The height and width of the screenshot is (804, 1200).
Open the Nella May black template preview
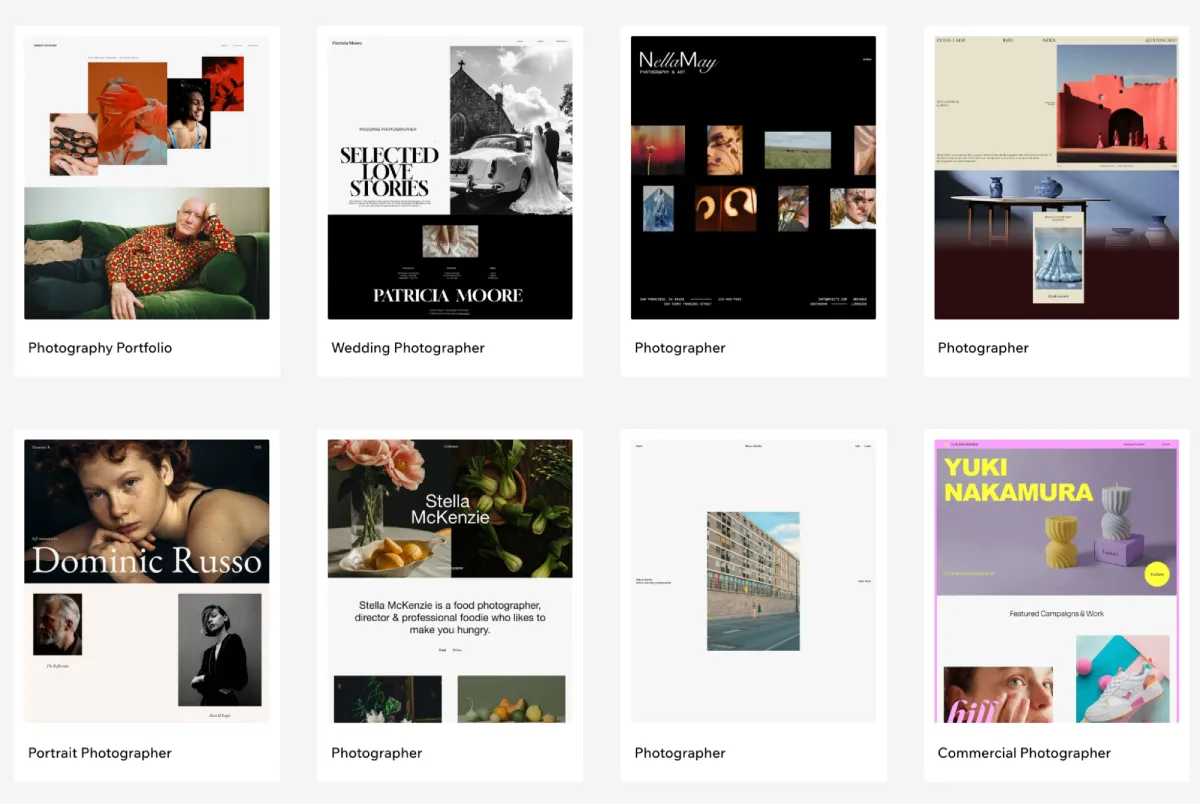[753, 178]
